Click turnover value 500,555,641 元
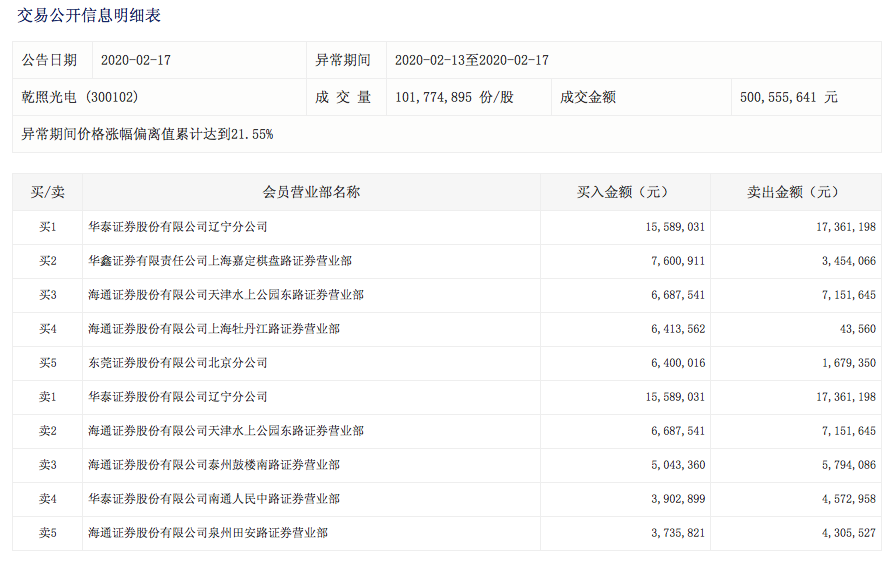 coord(789,97)
